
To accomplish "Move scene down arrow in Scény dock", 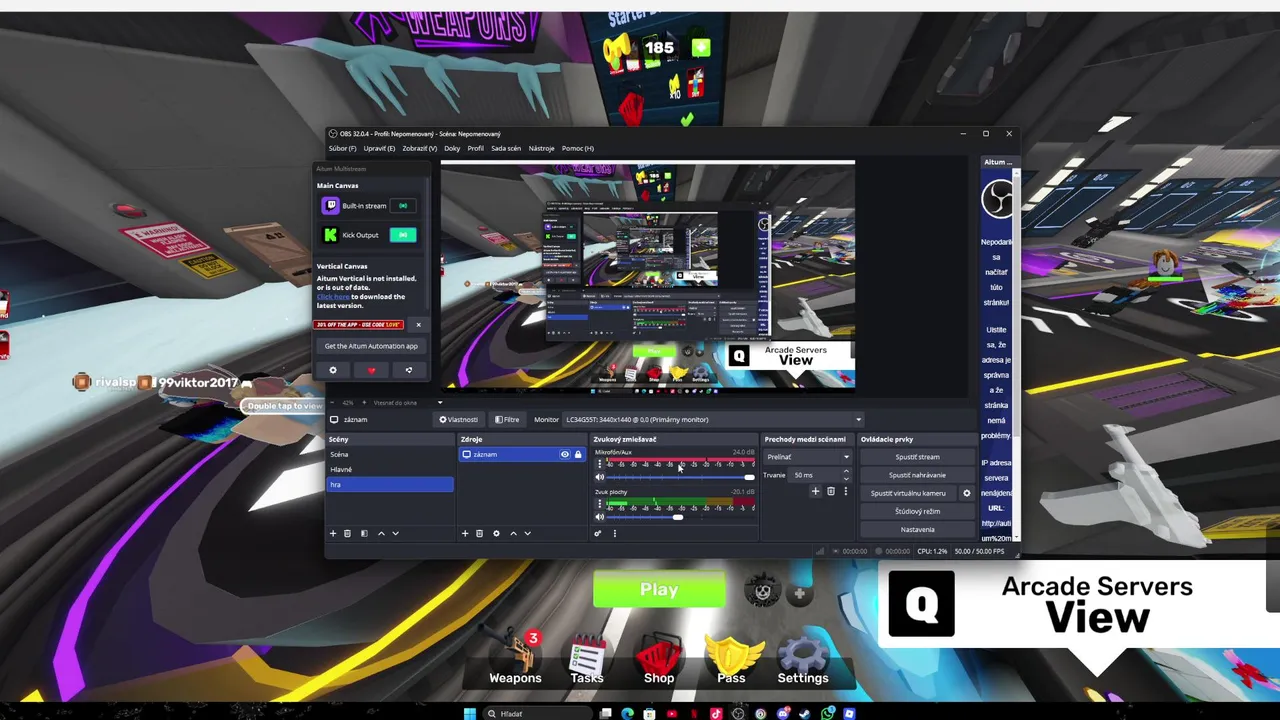I will coord(395,533).
